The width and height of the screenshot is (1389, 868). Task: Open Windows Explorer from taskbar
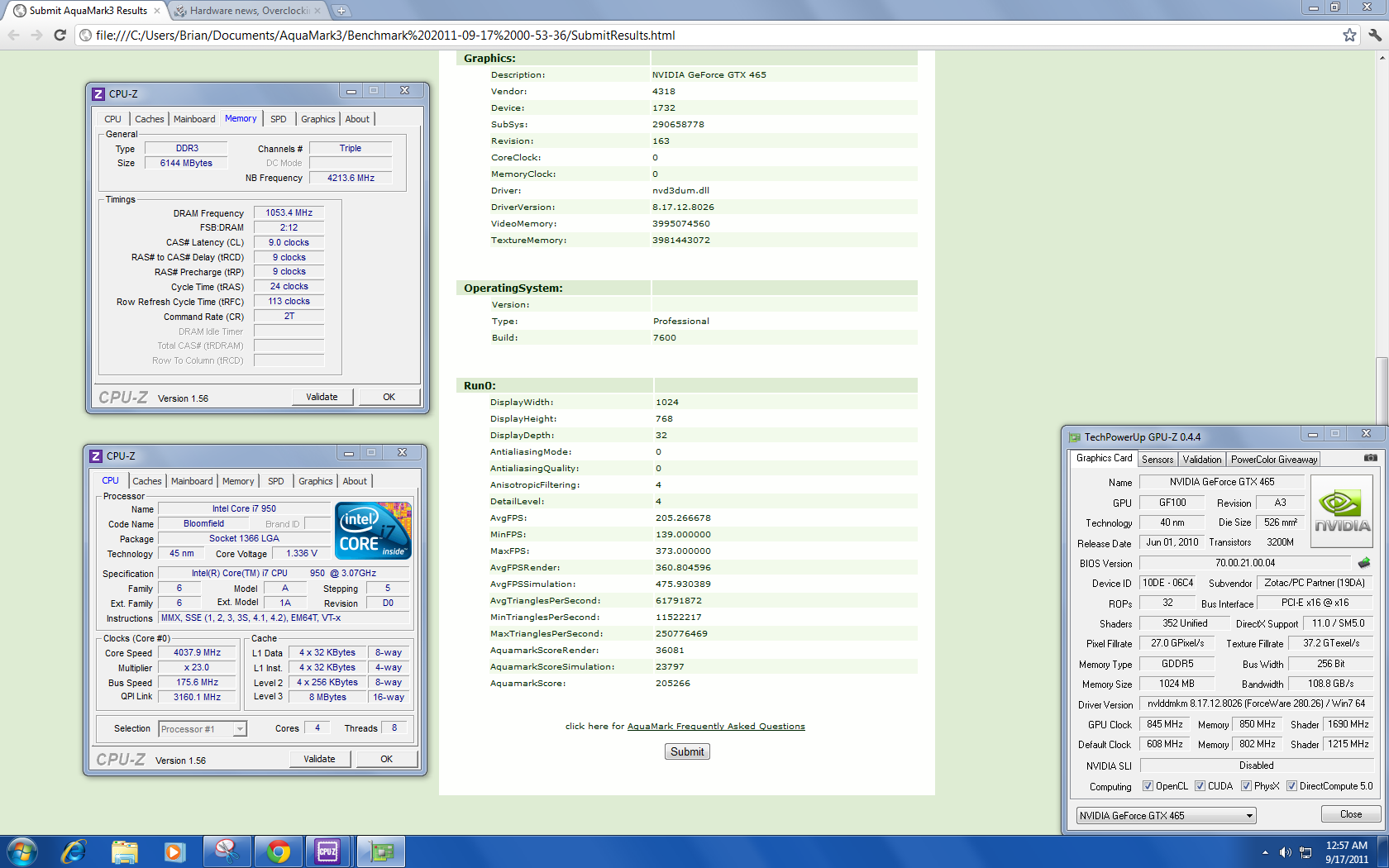click(125, 851)
